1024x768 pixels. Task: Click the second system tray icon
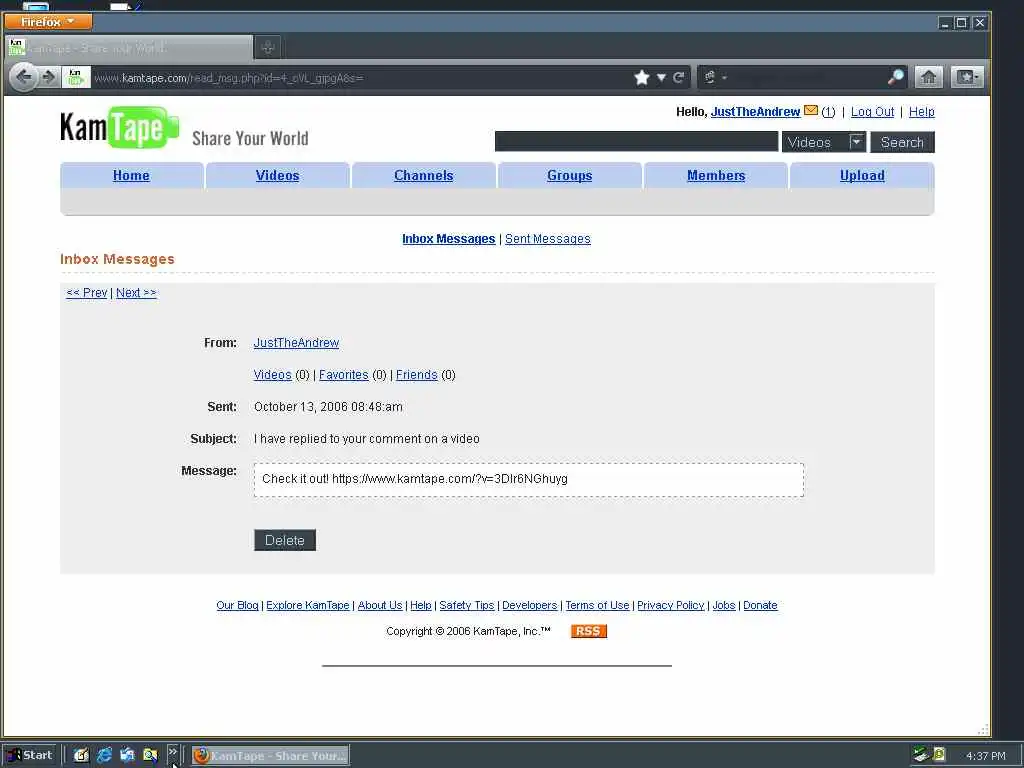tap(940, 755)
